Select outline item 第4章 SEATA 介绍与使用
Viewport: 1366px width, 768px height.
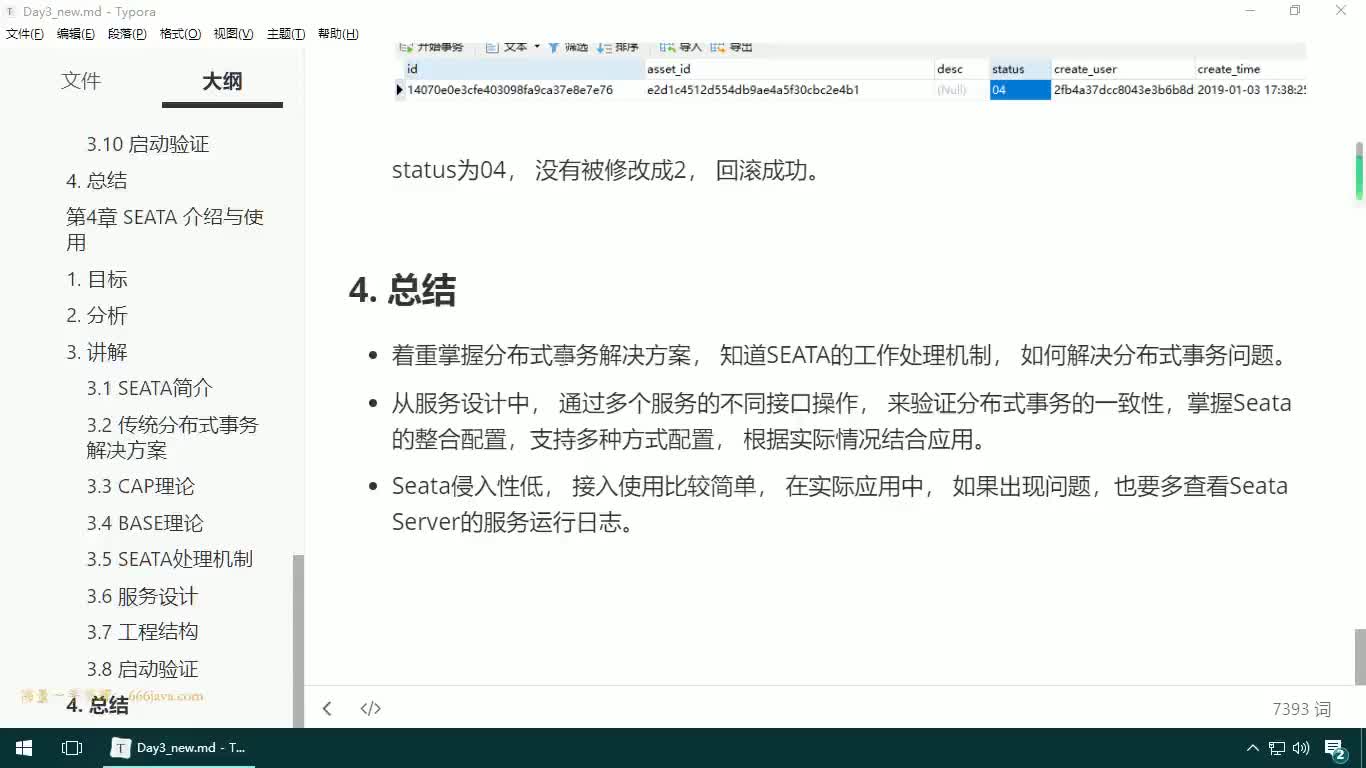coord(165,230)
